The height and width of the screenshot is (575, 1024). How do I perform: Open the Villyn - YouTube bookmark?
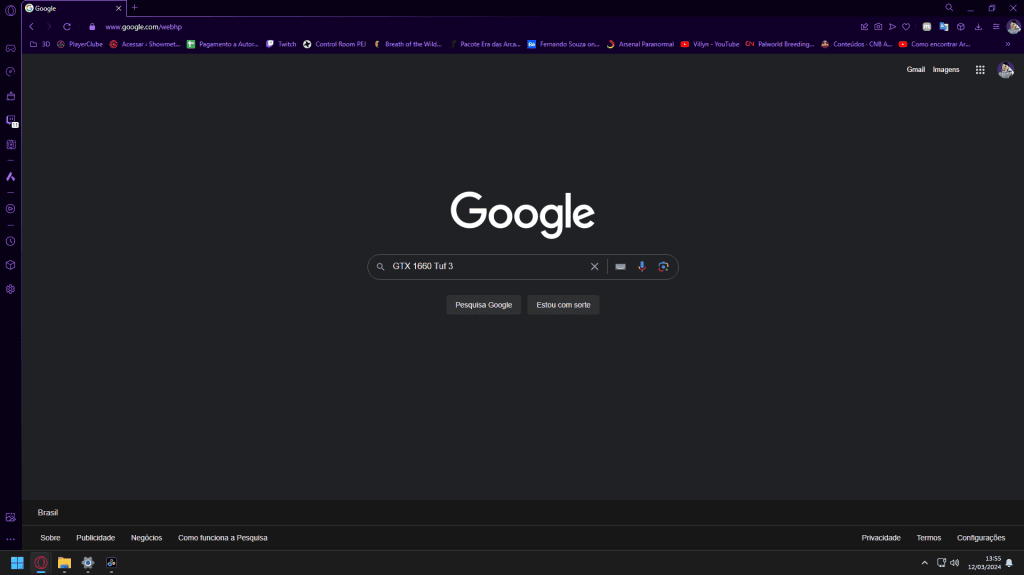pos(710,44)
